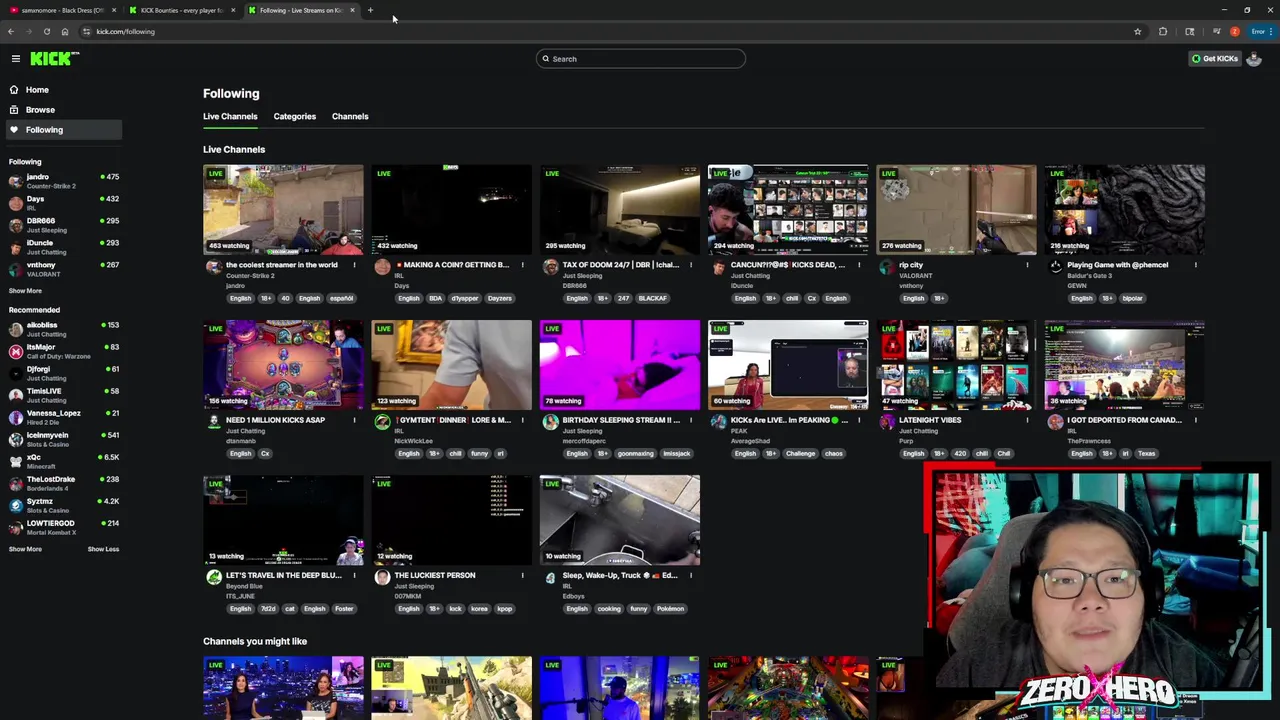Open options menu for 'MAKING A COIN' stream
Viewport: 1280px width, 720px height.
click(x=522, y=265)
